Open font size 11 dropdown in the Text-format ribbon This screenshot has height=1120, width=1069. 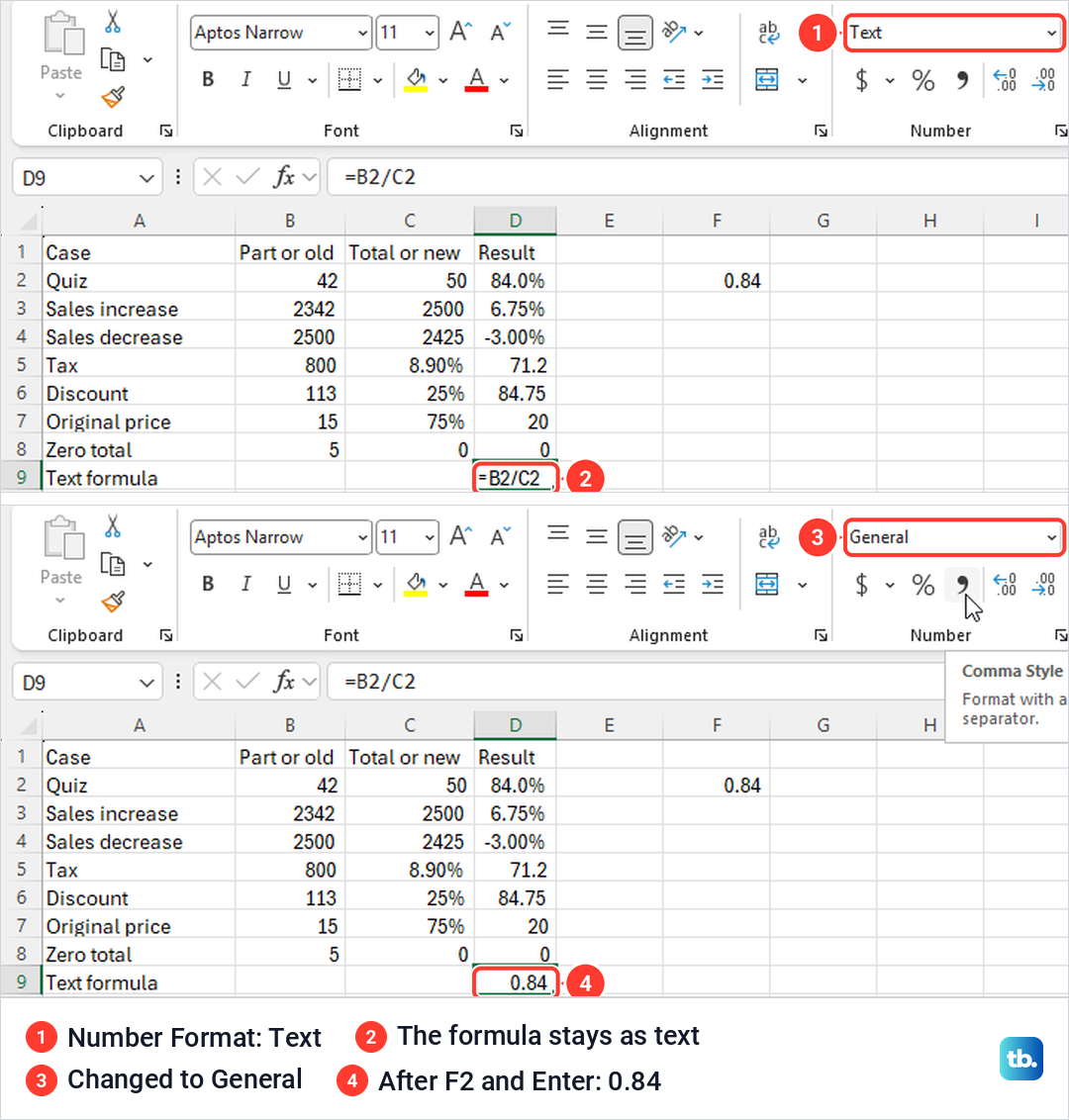pos(429,33)
